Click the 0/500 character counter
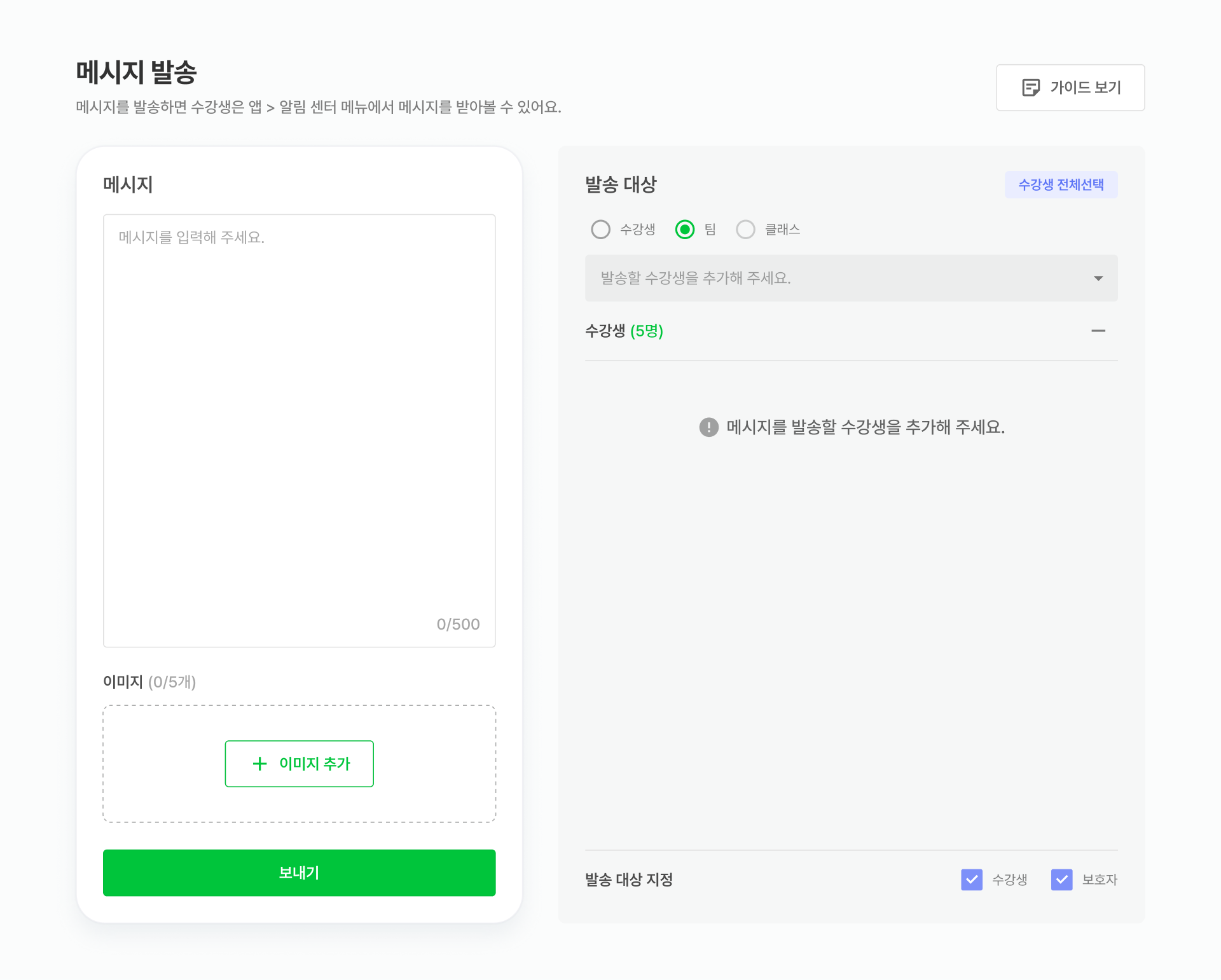Image resolution: width=1221 pixels, height=980 pixels. click(x=458, y=625)
